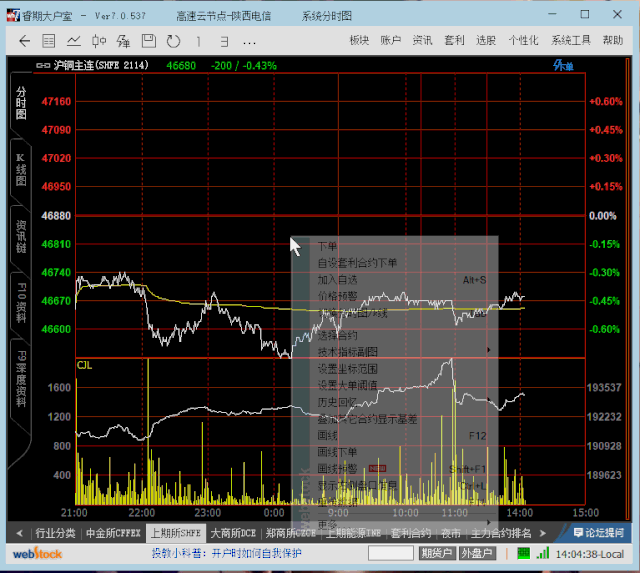Open the 系统工具 menu
The height and width of the screenshot is (573, 640).
tap(569, 41)
